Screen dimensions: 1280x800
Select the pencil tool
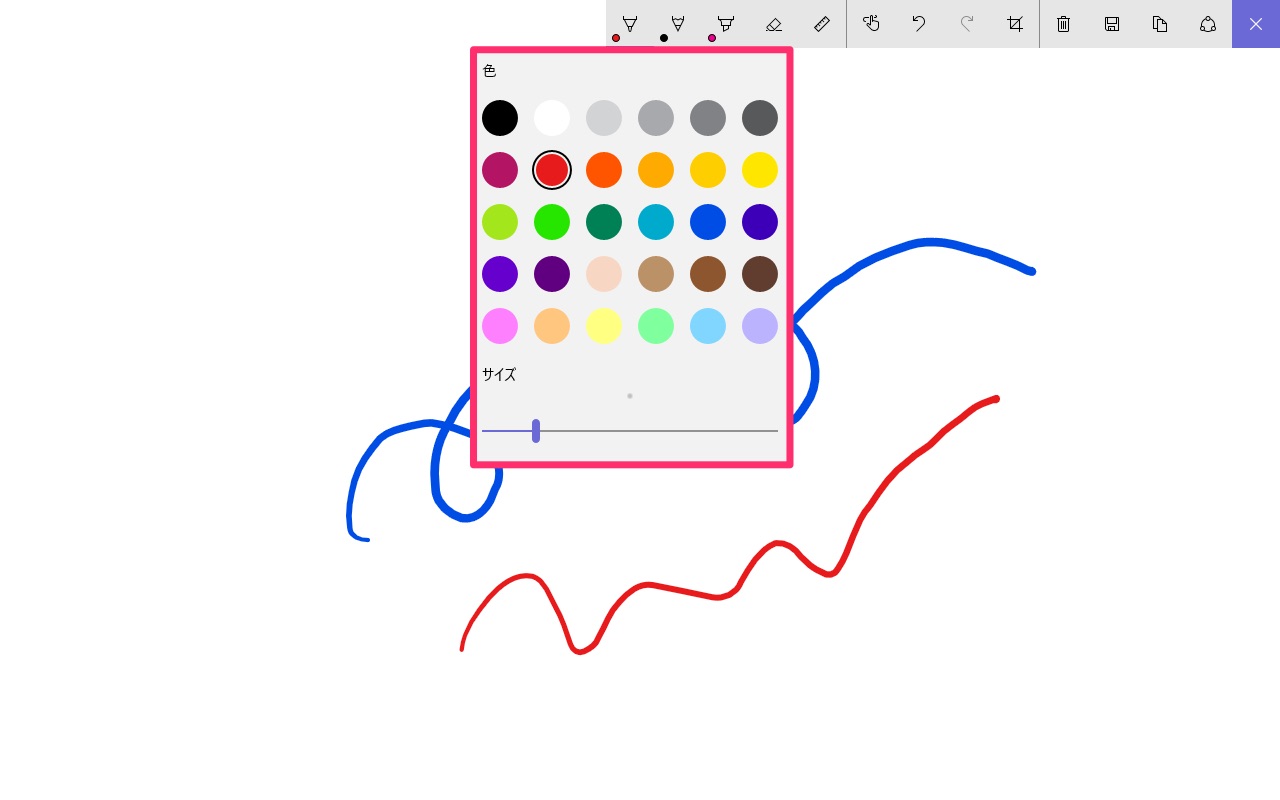pyautogui.click(x=678, y=24)
